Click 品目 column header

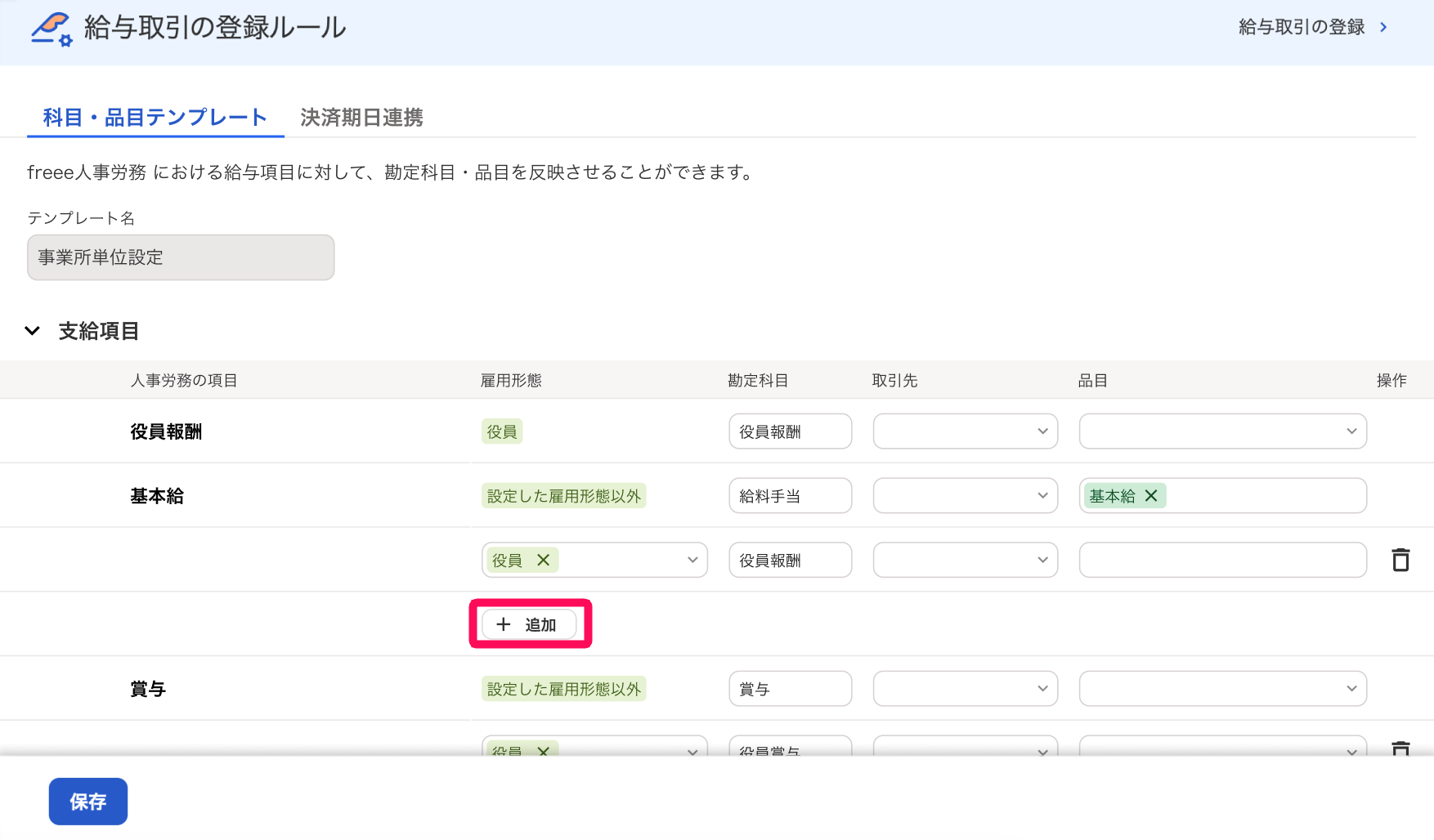coord(1092,380)
